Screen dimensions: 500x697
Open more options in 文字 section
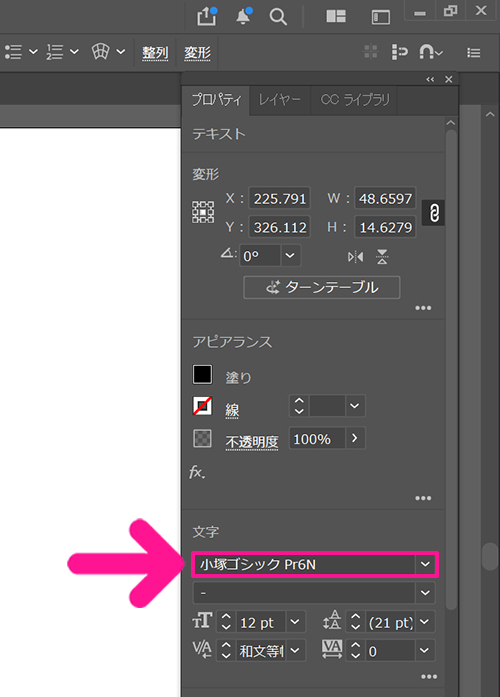point(429,677)
